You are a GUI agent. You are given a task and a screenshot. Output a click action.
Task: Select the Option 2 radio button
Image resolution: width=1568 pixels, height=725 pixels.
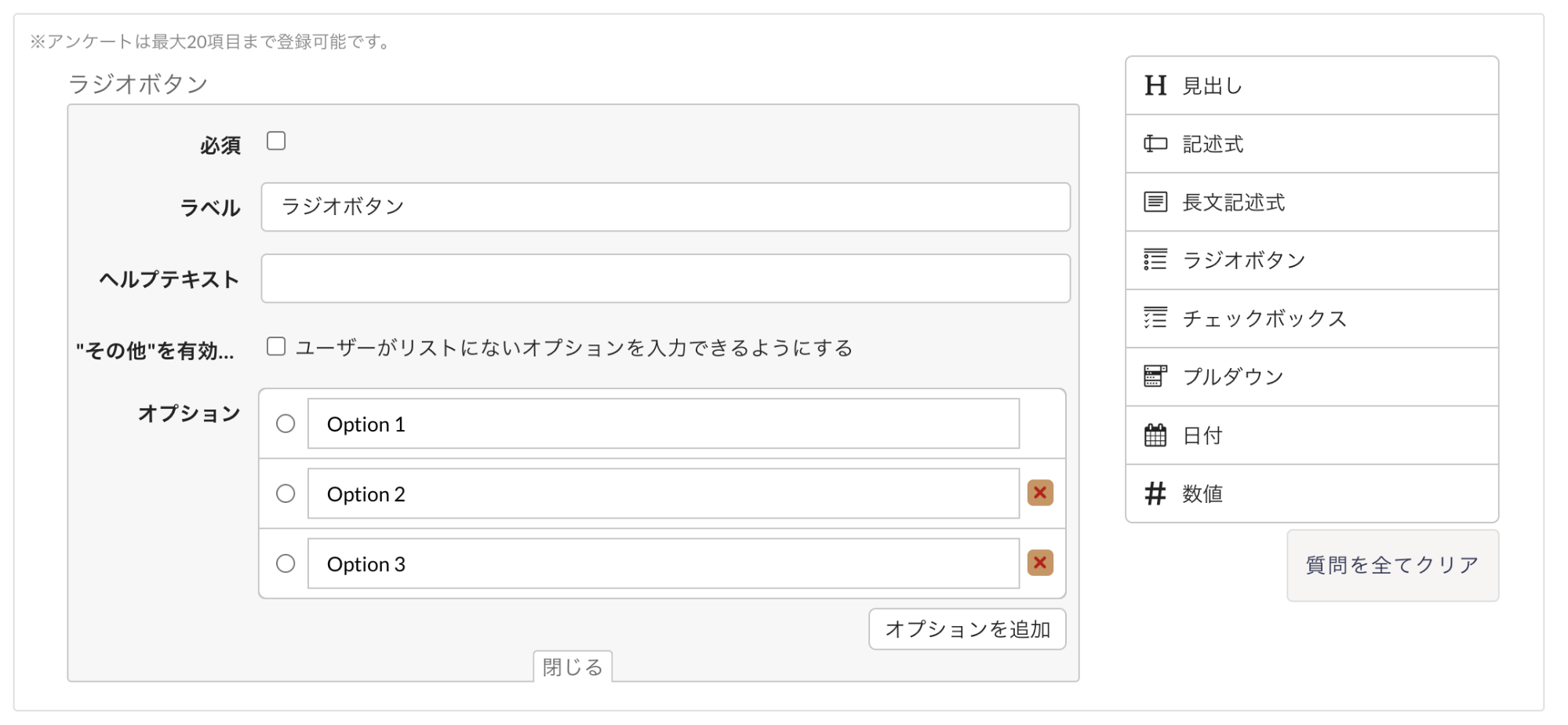click(286, 494)
